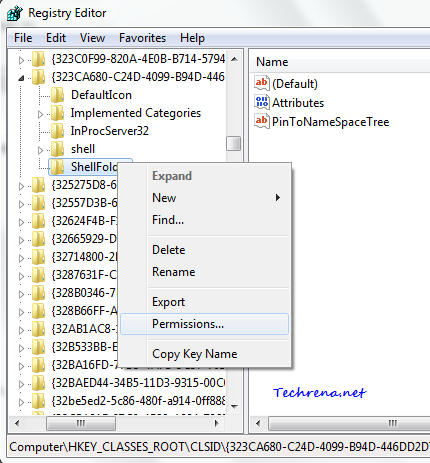The height and width of the screenshot is (463, 430).
Task: Open the New submenu in context menu
Action: [x=204, y=198]
